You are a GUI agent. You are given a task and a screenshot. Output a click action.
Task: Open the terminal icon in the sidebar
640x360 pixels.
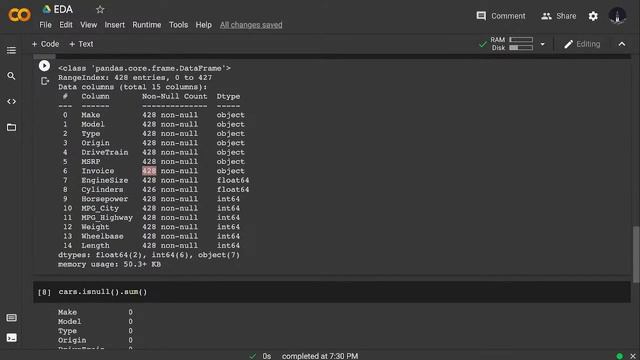click(11, 338)
